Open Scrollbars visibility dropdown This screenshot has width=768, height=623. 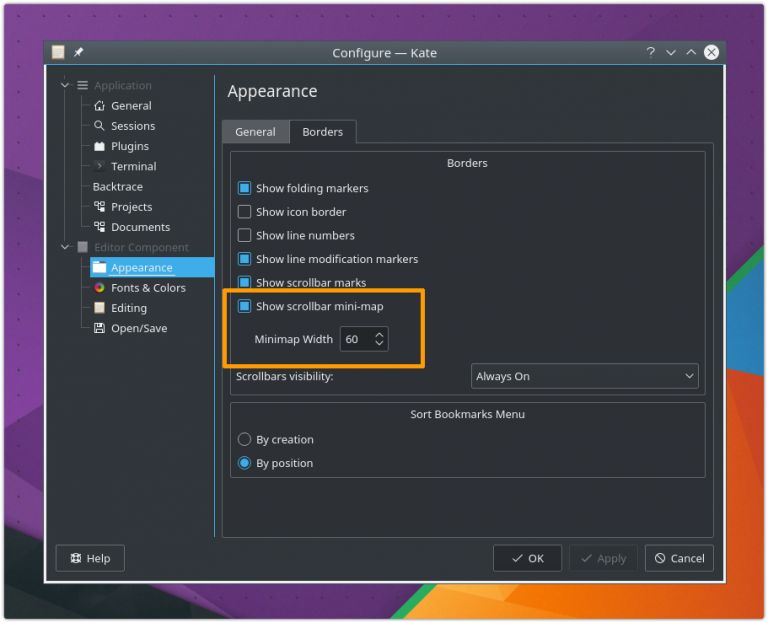584,377
